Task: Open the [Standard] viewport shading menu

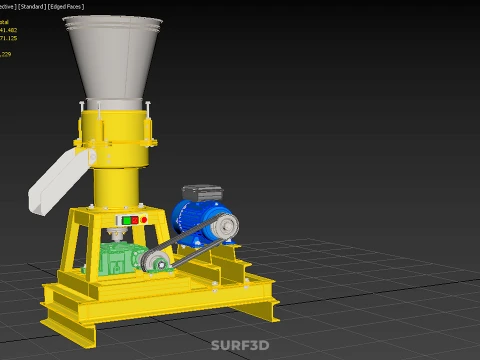Action: pos(32,7)
